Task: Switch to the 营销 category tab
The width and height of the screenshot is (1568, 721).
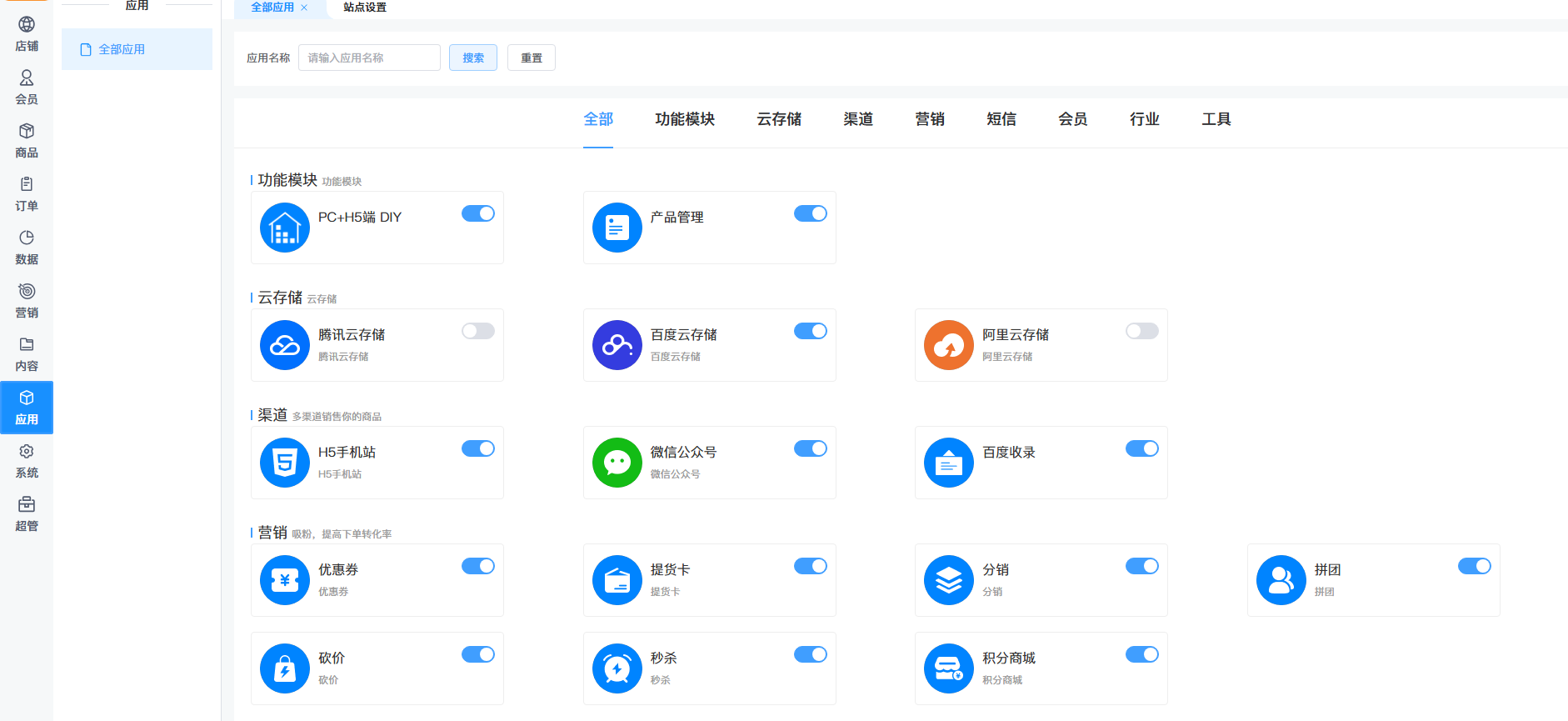Action: (930, 119)
